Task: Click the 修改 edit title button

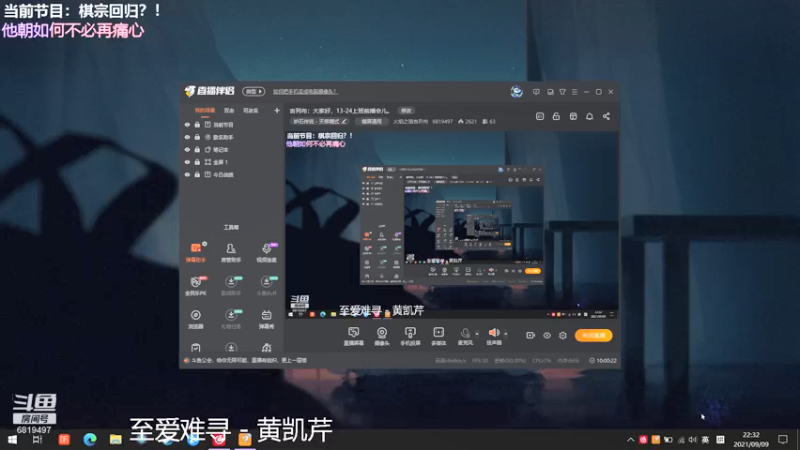Action: (406, 110)
